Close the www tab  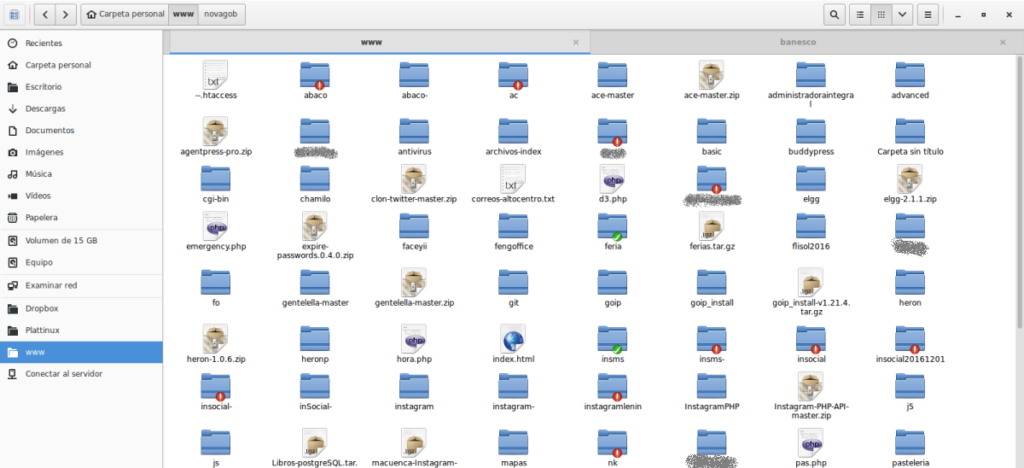575,42
